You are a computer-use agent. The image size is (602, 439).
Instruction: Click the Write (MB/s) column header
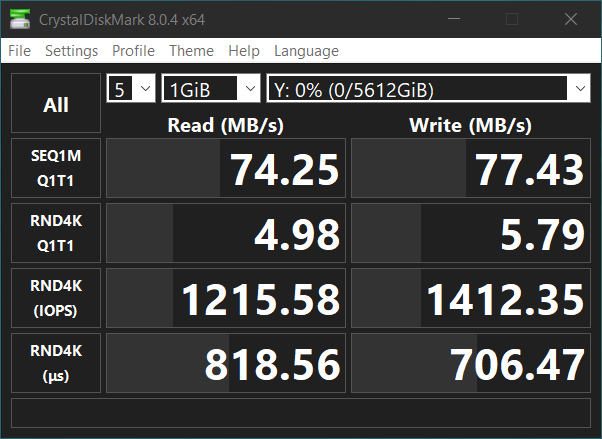click(x=471, y=125)
